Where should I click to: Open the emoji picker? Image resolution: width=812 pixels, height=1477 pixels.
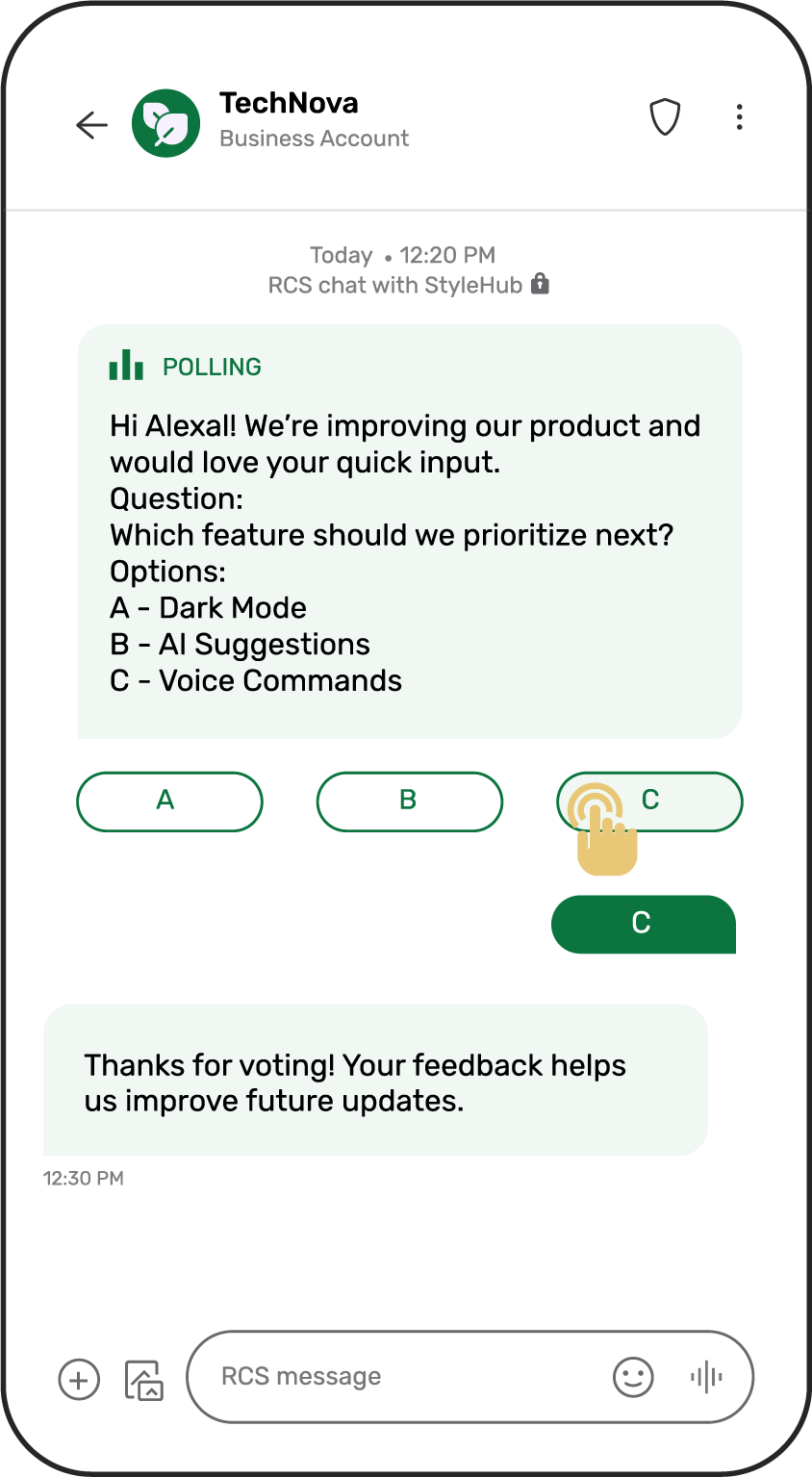(x=633, y=1377)
